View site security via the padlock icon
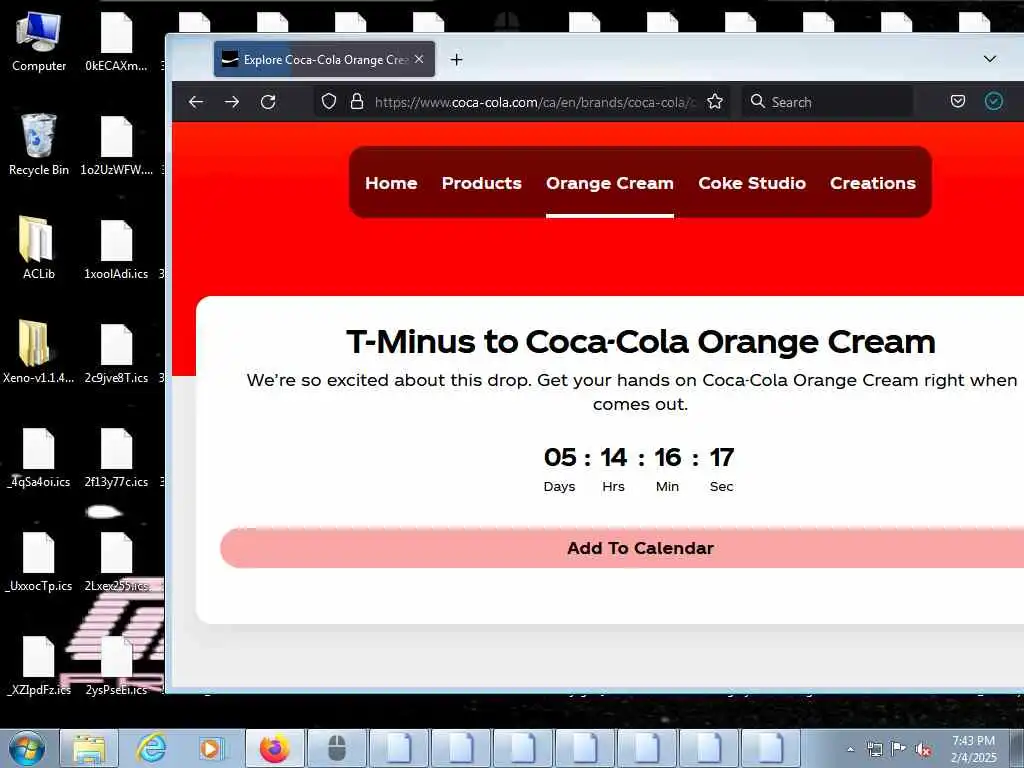This screenshot has width=1024, height=768. 357,102
